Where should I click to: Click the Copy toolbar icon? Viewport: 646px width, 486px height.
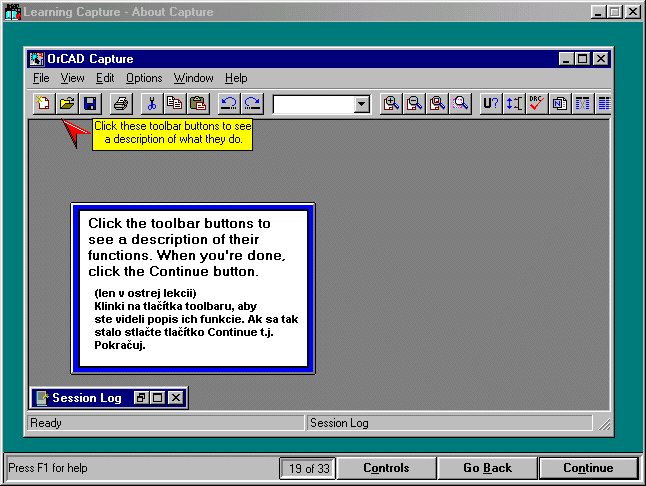pyautogui.click(x=175, y=103)
